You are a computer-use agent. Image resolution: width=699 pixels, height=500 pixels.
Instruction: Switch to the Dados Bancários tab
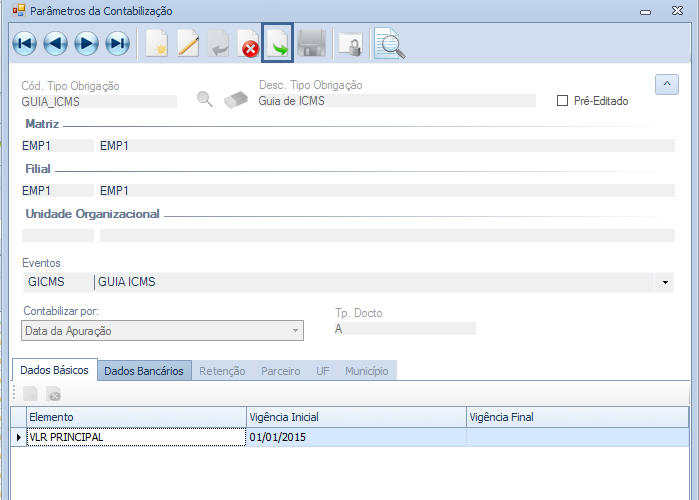[144, 371]
